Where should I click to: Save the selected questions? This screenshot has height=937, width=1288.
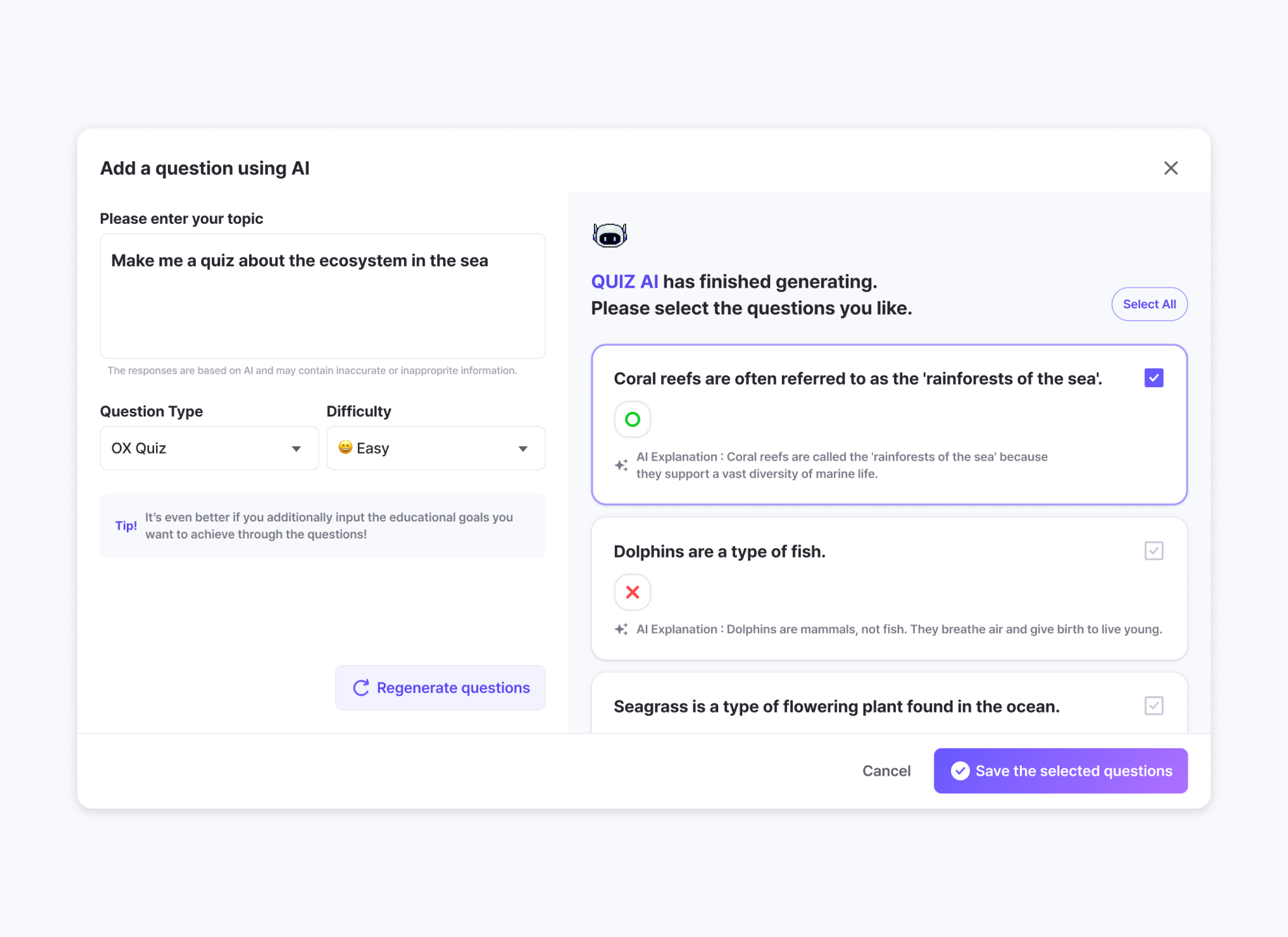1060,771
